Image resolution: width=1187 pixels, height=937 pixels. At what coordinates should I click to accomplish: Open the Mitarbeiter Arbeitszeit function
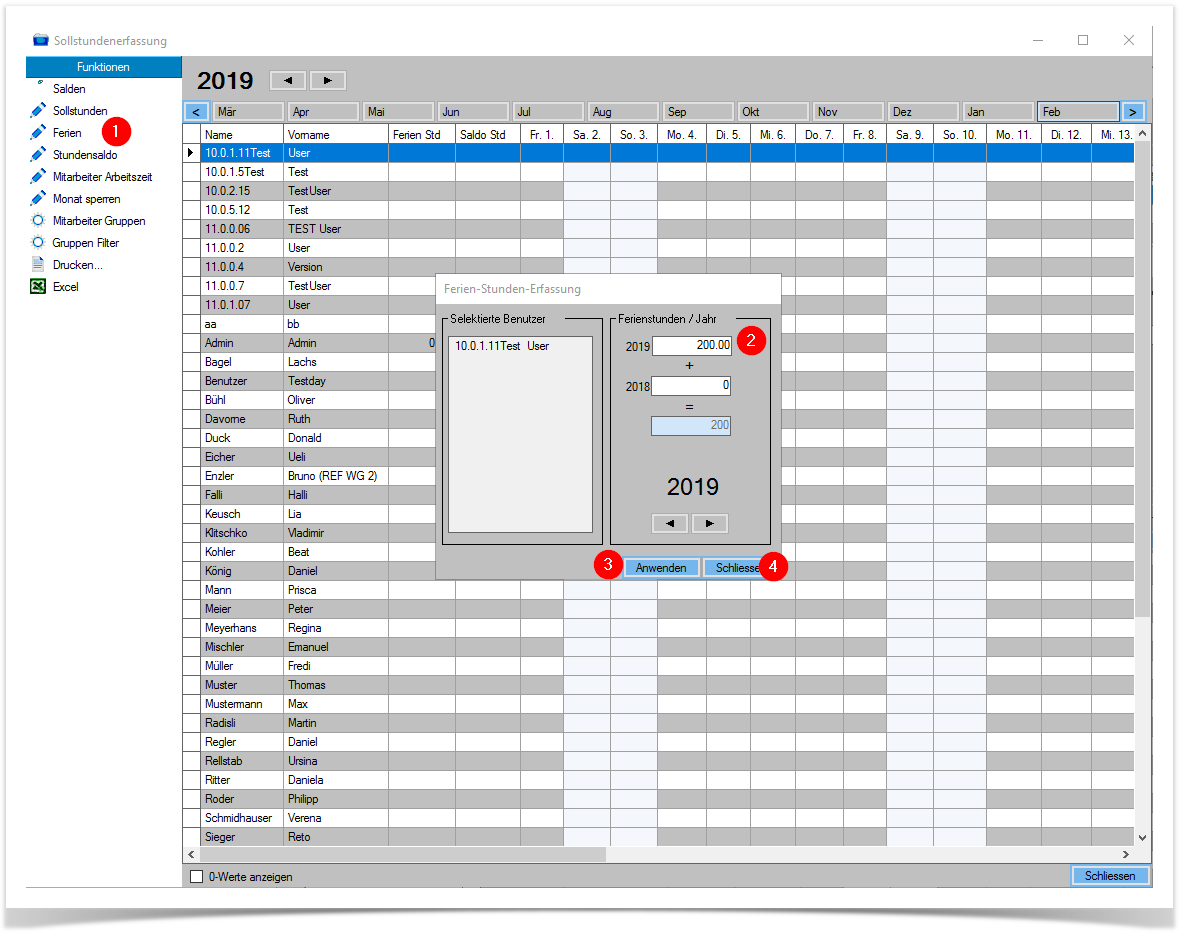[102, 176]
